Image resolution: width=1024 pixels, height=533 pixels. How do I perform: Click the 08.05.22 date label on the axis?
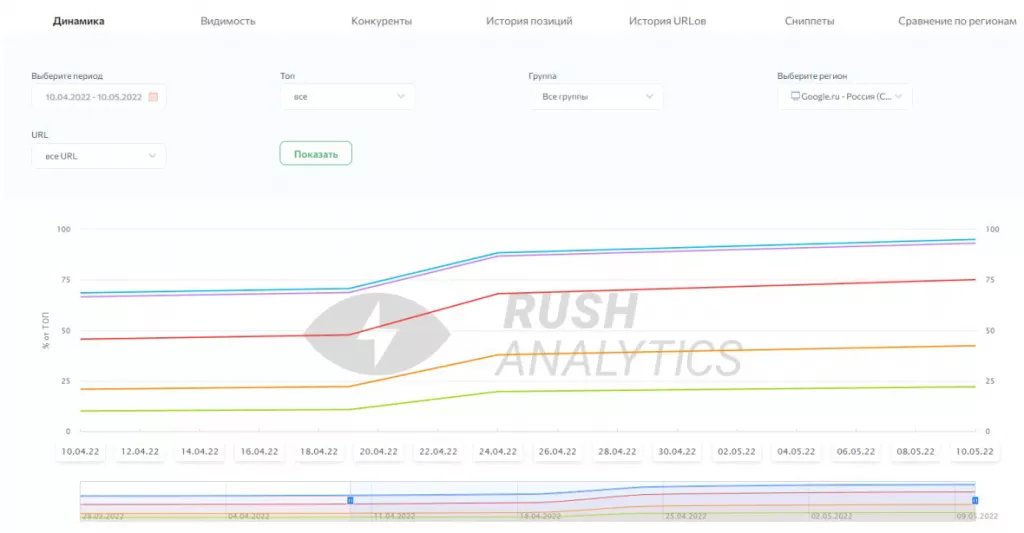click(916, 451)
